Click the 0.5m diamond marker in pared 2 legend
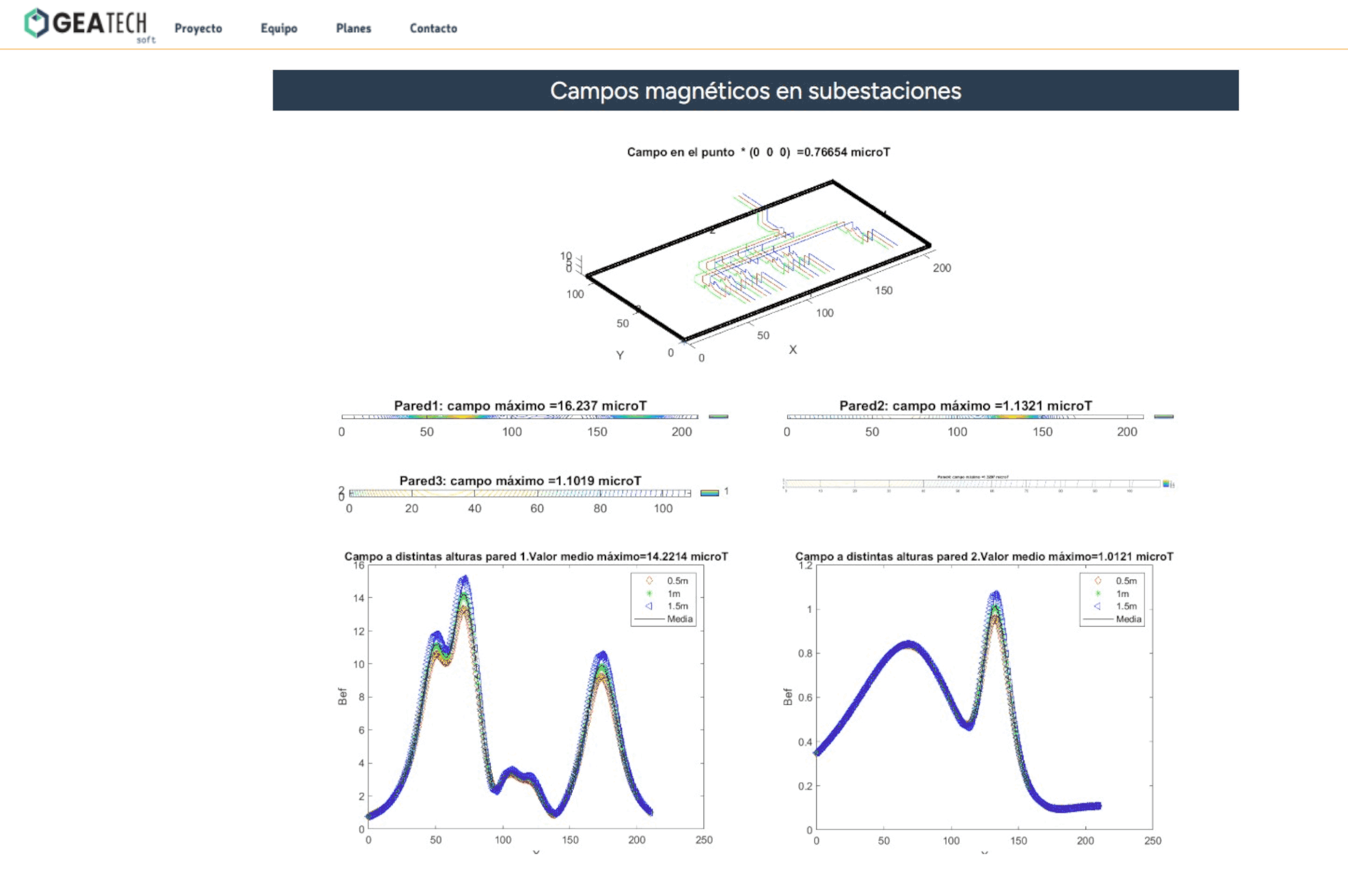The height and width of the screenshot is (896, 1348). (x=1098, y=581)
